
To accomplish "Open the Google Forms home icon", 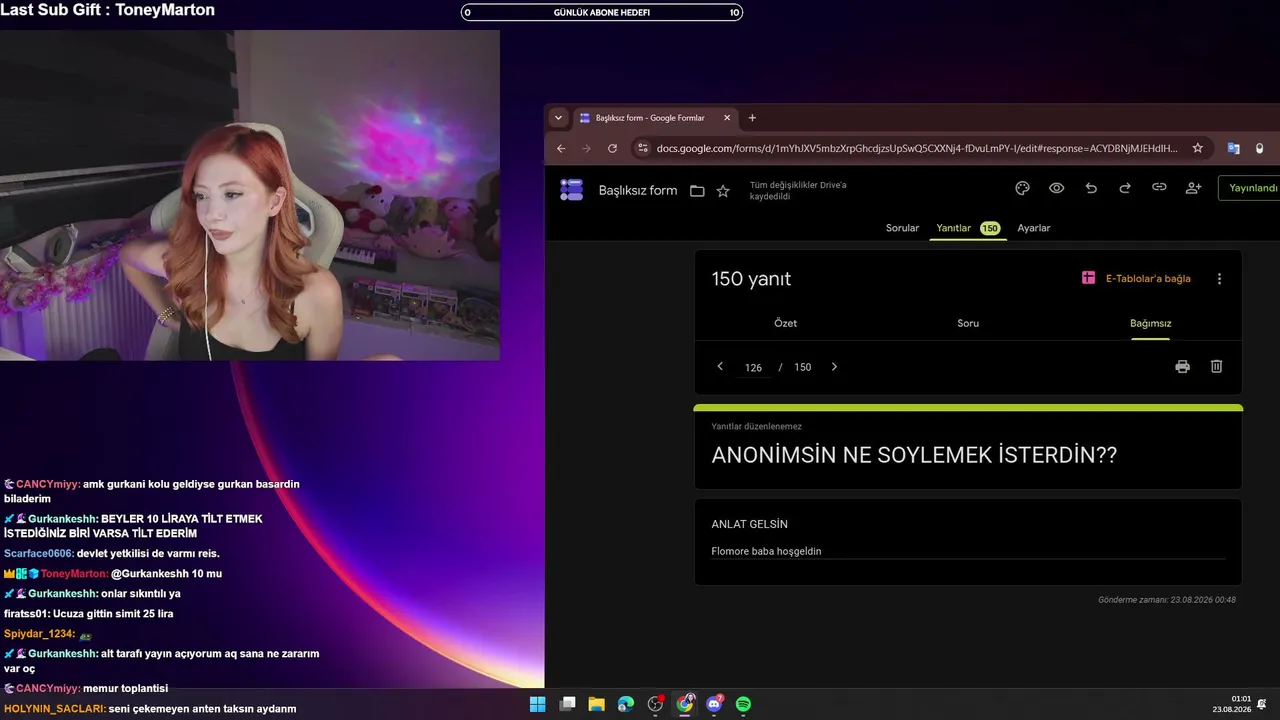I will pyautogui.click(x=571, y=189).
